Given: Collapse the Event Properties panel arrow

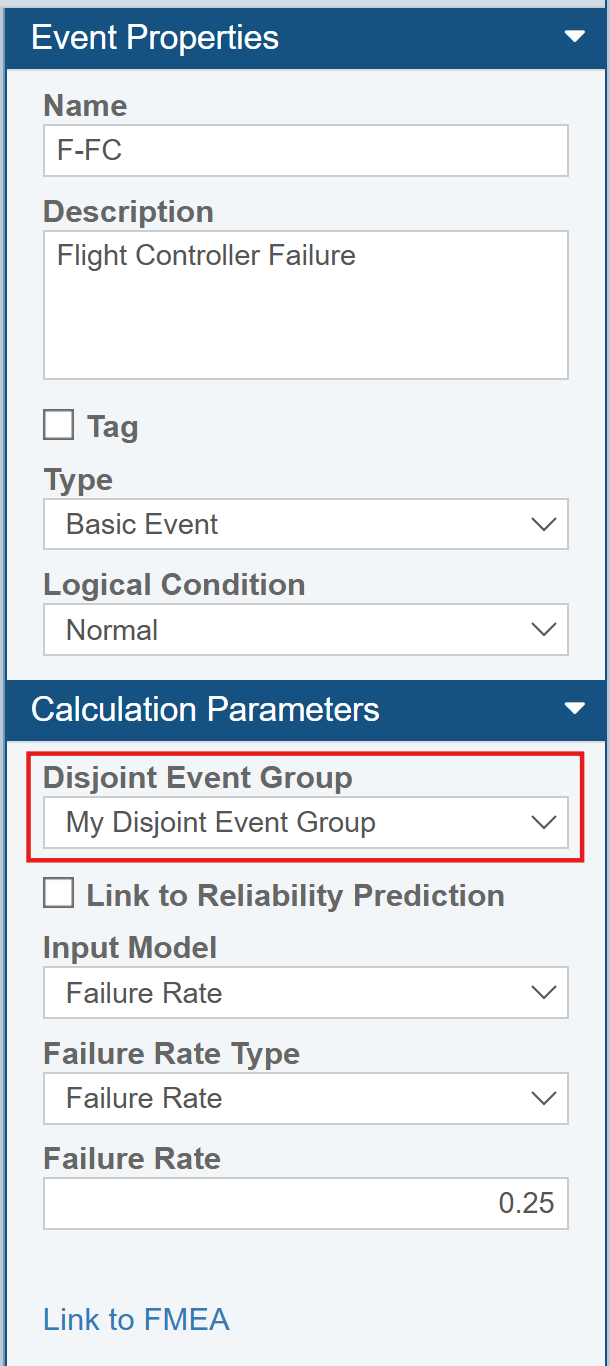Looking at the screenshot, I should [x=574, y=37].
